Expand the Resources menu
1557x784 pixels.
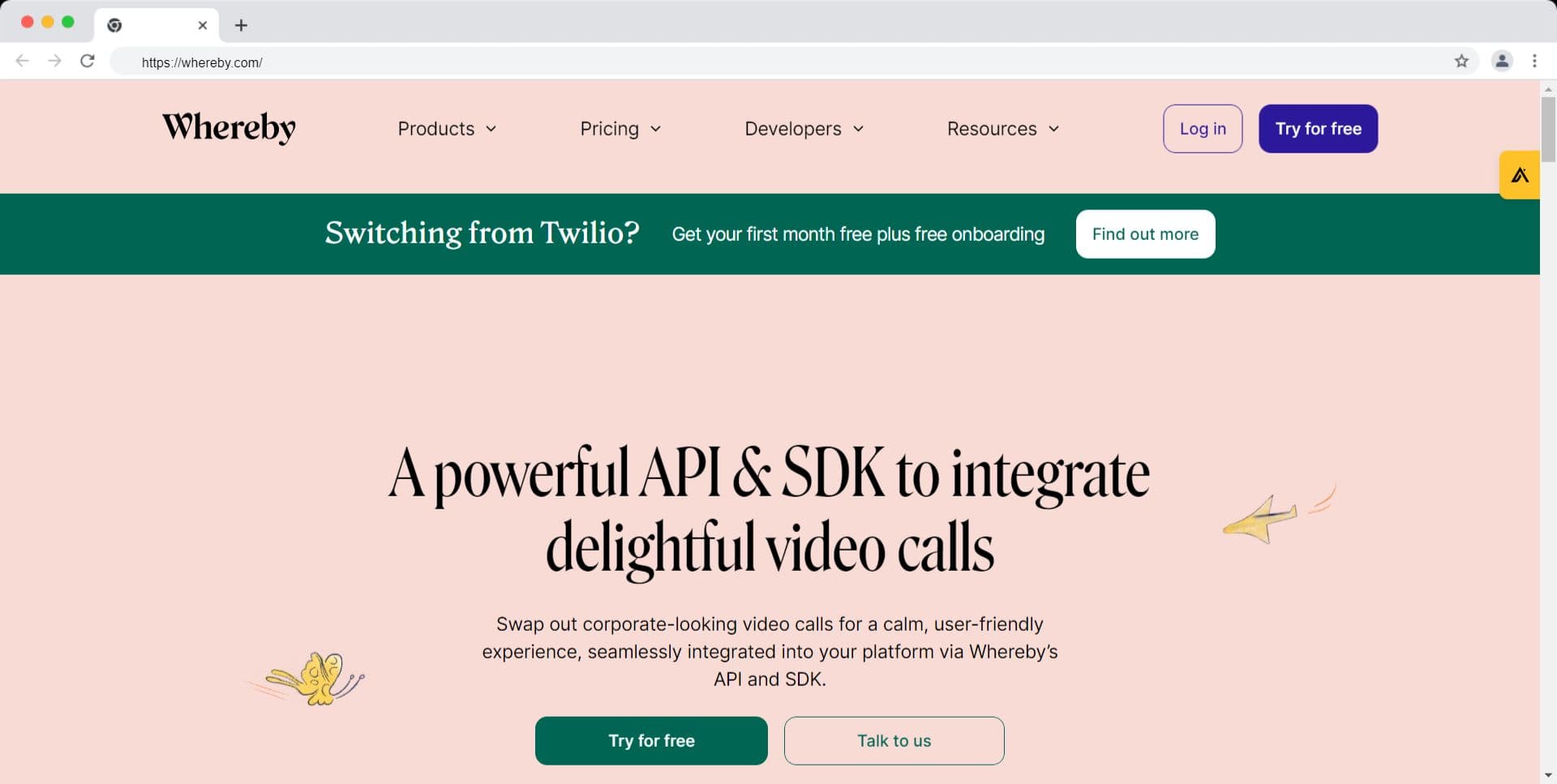(1003, 129)
